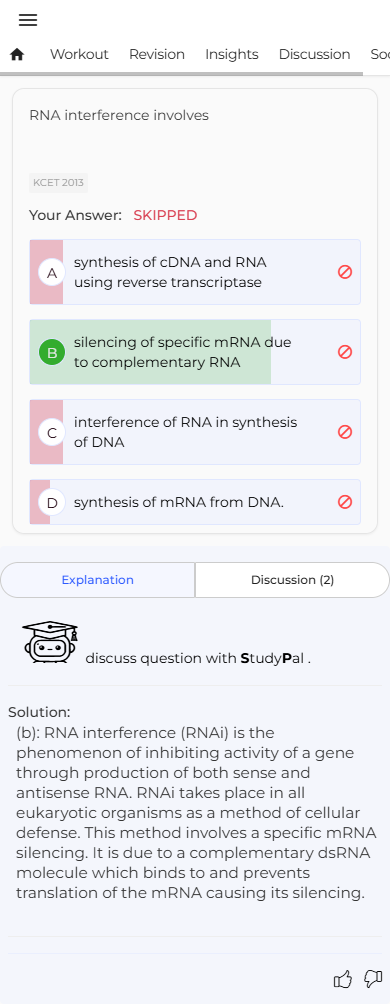Click the StudyPal robot icon

50,642
